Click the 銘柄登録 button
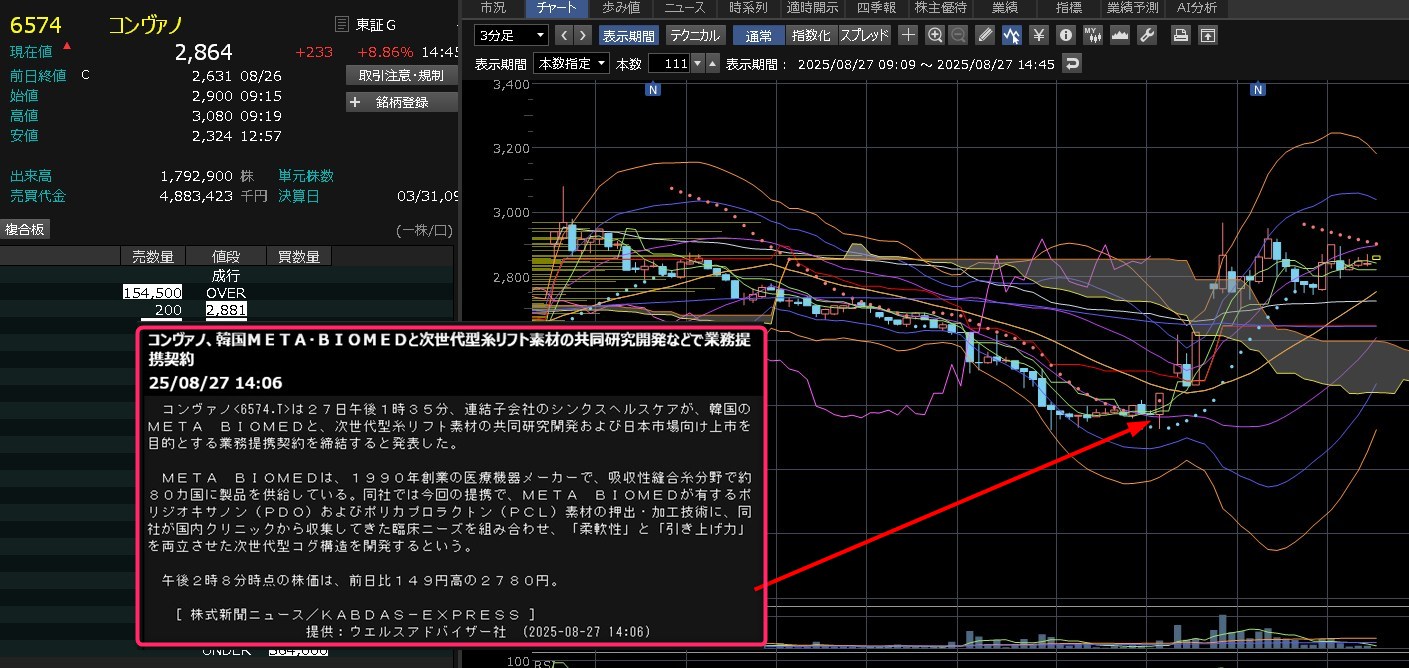Viewport: 1409px width, 668px height. 402,102
